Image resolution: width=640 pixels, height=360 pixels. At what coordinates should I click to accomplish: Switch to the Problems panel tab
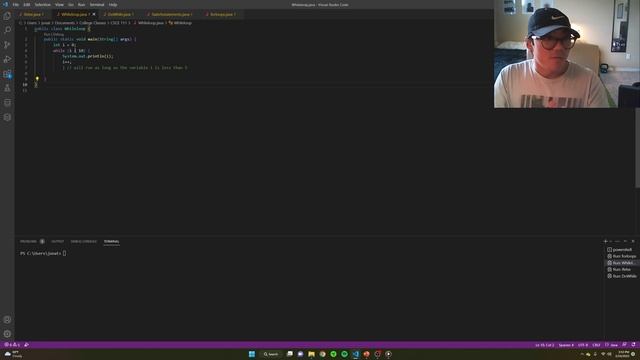coord(28,241)
